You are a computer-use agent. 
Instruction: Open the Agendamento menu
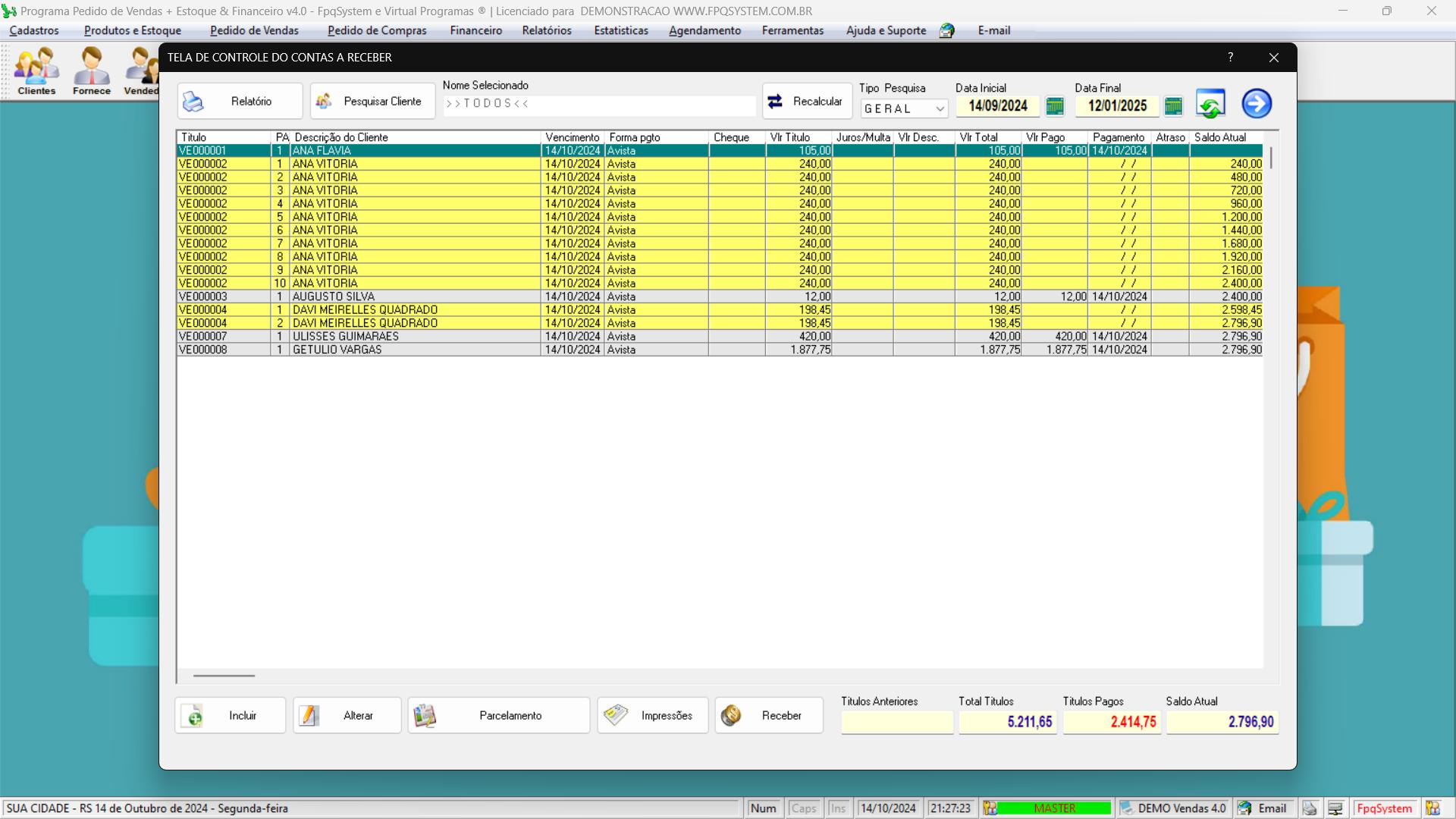tap(704, 30)
